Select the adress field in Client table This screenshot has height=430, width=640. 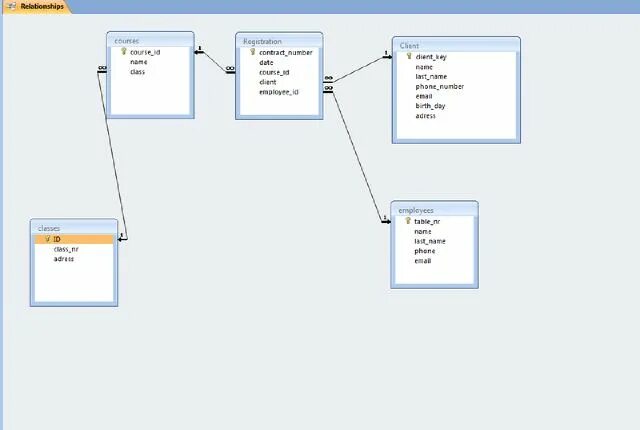tap(425, 116)
